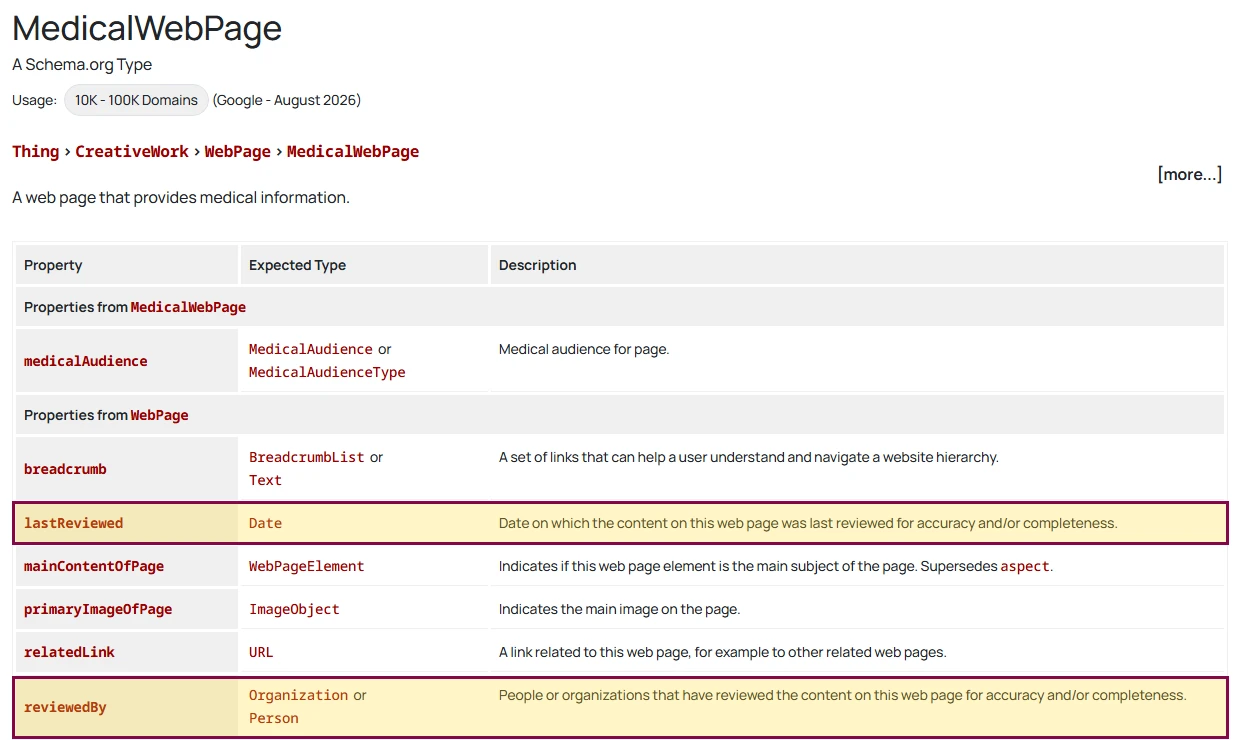Image resolution: width=1240 pixels, height=740 pixels.
Task: Open the aspect superseded property link
Action: 1025,566
